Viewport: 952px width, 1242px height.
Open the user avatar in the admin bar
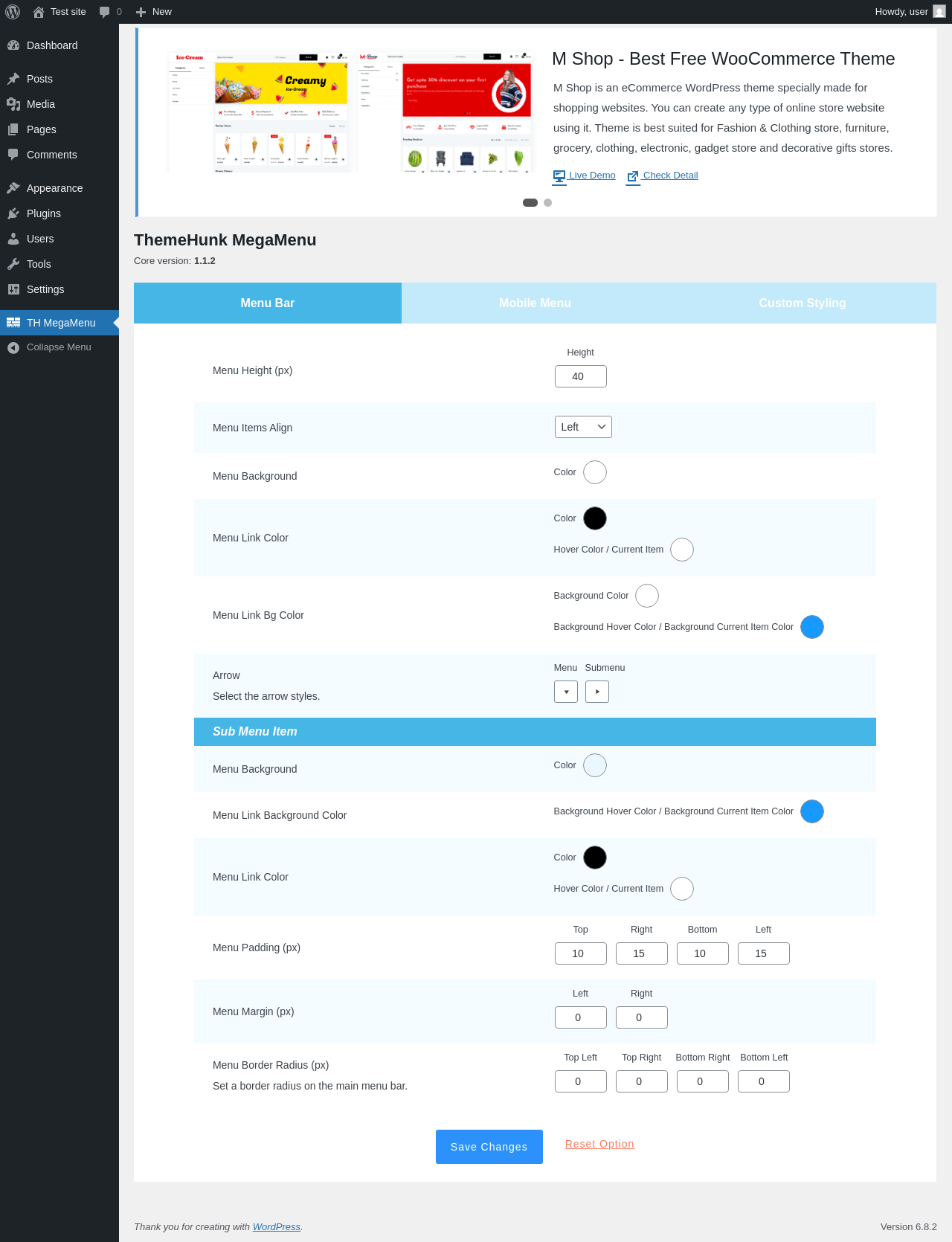939,12
